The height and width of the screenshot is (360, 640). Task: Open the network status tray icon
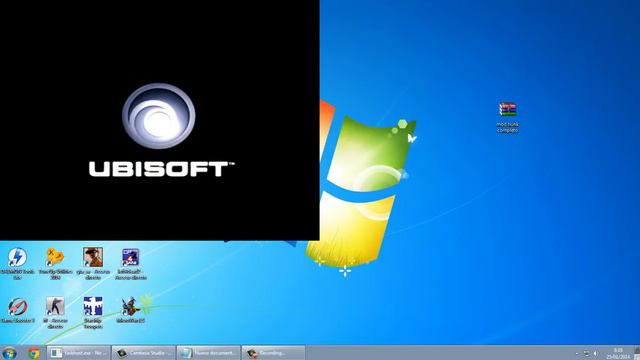click(x=587, y=353)
